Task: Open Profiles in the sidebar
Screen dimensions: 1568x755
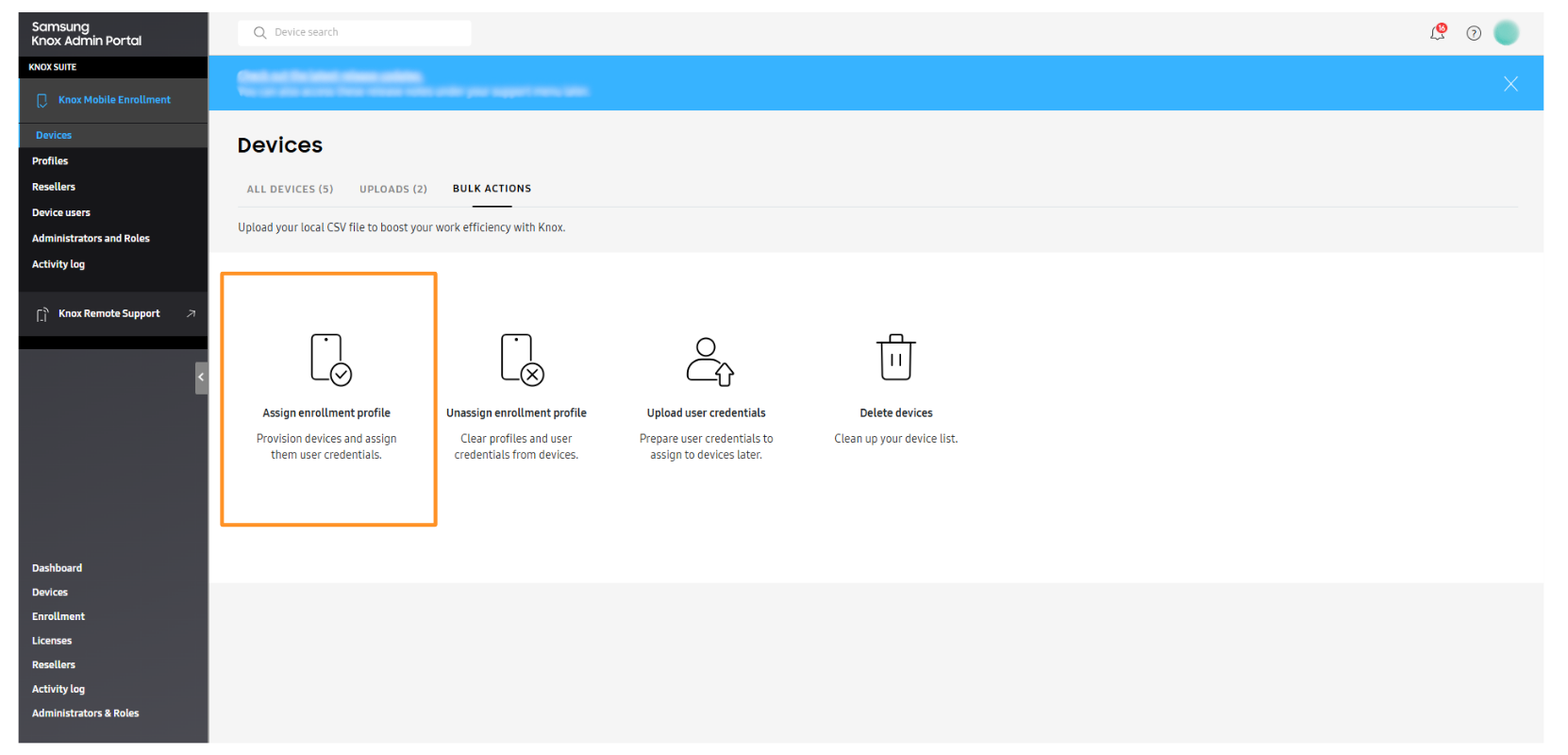Action: click(x=50, y=161)
